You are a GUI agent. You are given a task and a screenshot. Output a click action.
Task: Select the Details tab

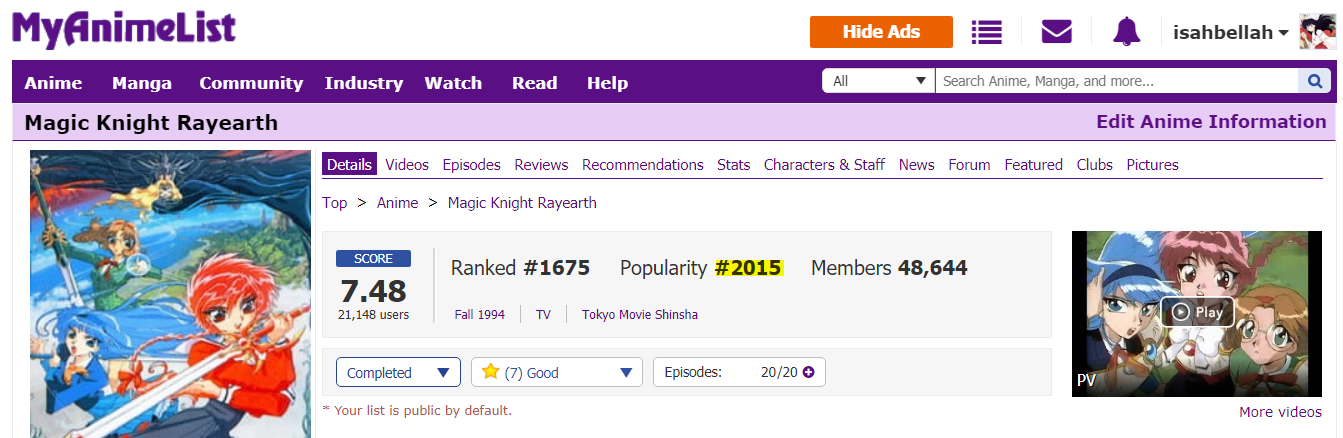coord(349,164)
